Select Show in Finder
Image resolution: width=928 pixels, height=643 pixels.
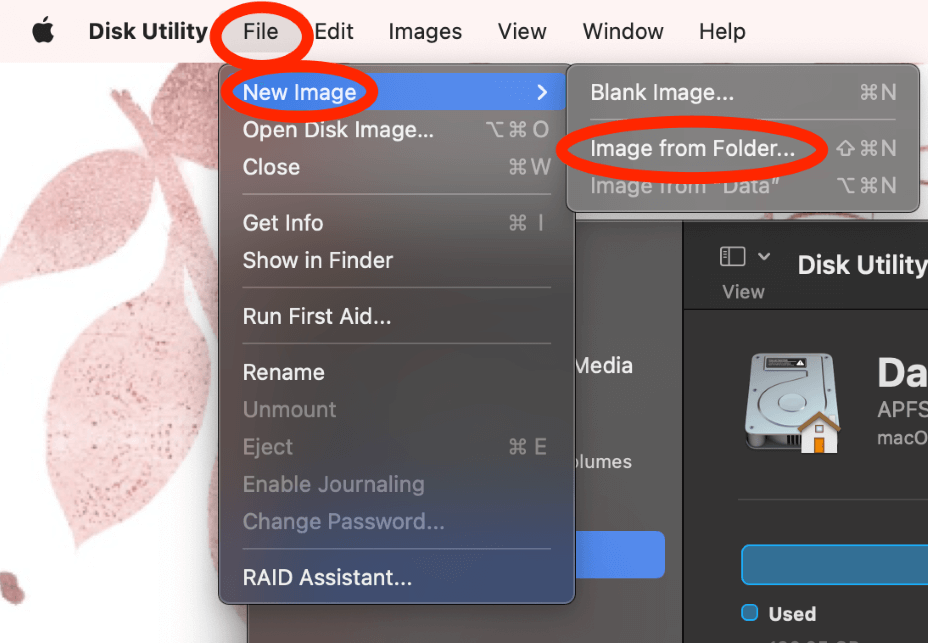318,260
